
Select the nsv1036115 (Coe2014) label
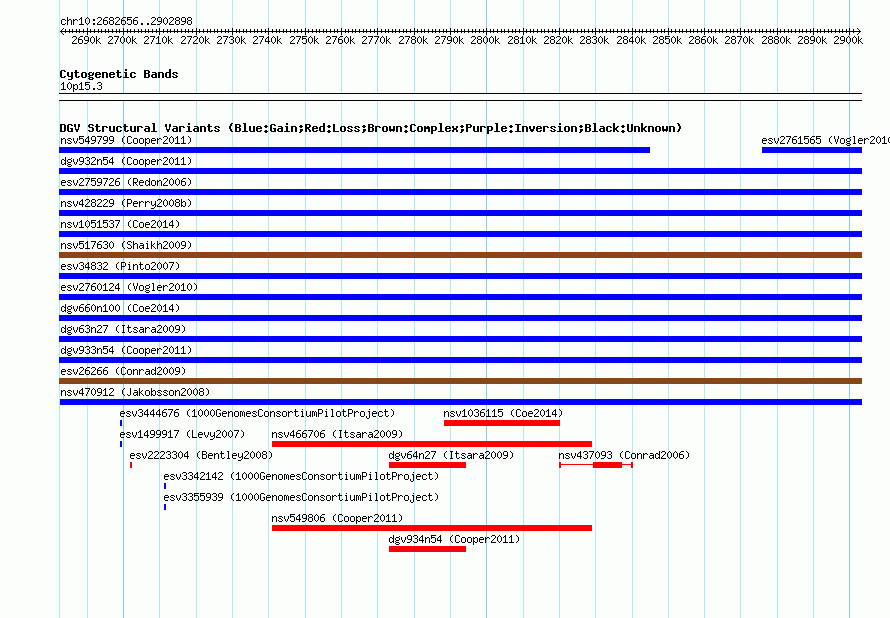(503, 413)
